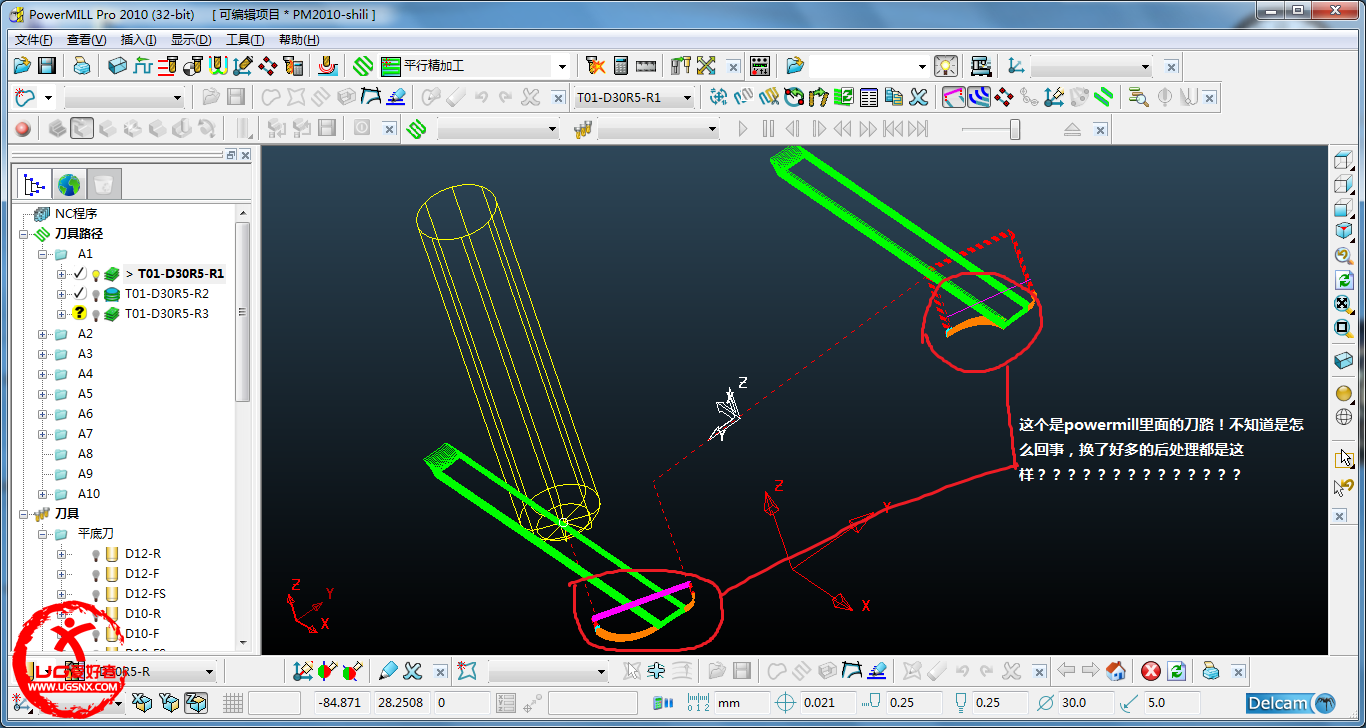The width and height of the screenshot is (1366, 728).
Task: Click the tool diameter field 30.0
Action: pyautogui.click(x=1087, y=702)
